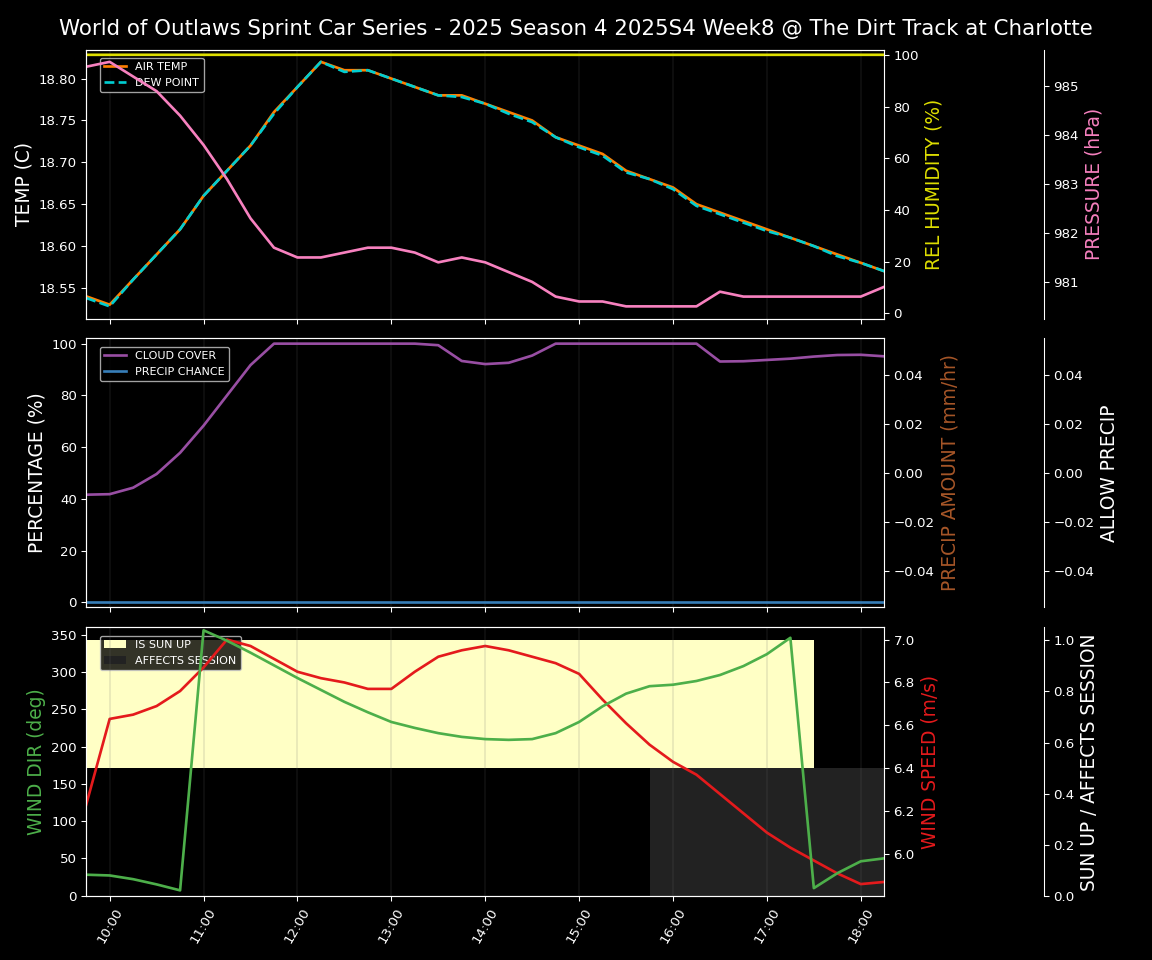The image size is (1152, 960).
Task: Click the SUN UP / AFFECTS SESSION label
Action: tap(1088, 761)
